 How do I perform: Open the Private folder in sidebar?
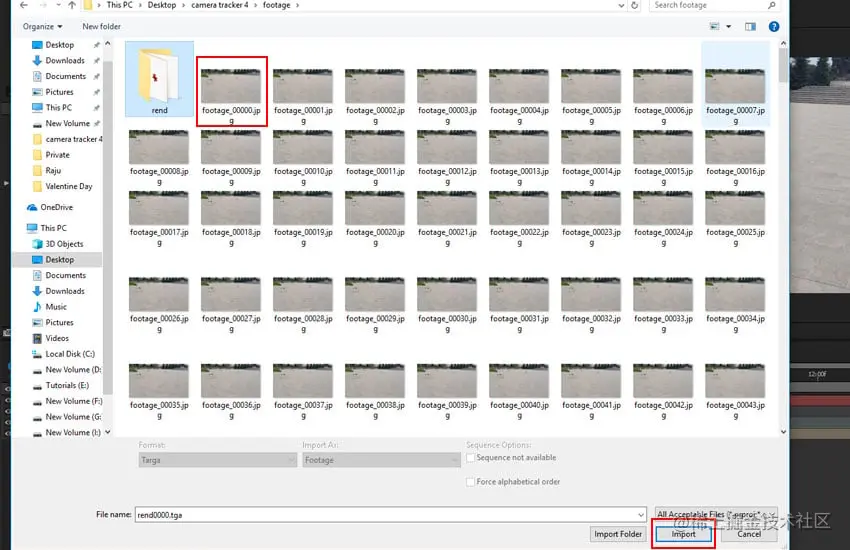[57, 155]
